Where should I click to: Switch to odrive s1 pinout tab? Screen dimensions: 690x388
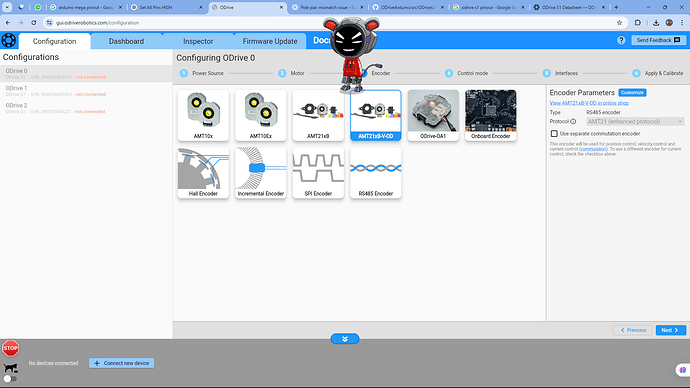[x=488, y=7]
